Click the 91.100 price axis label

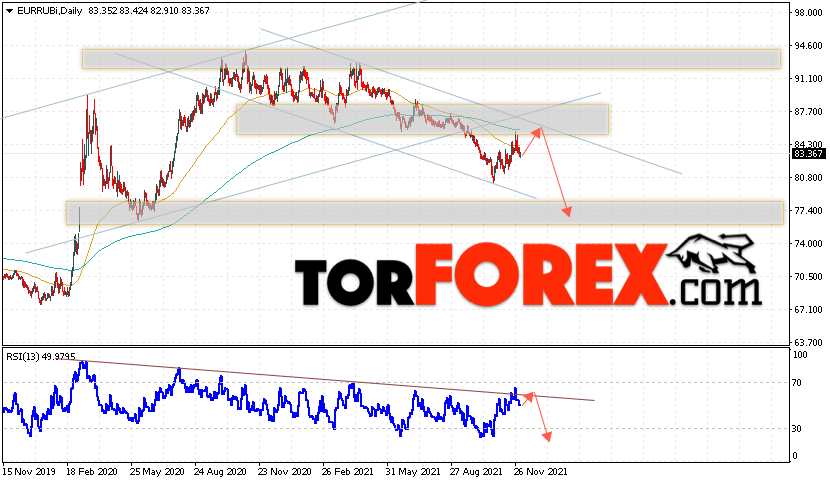(808, 78)
